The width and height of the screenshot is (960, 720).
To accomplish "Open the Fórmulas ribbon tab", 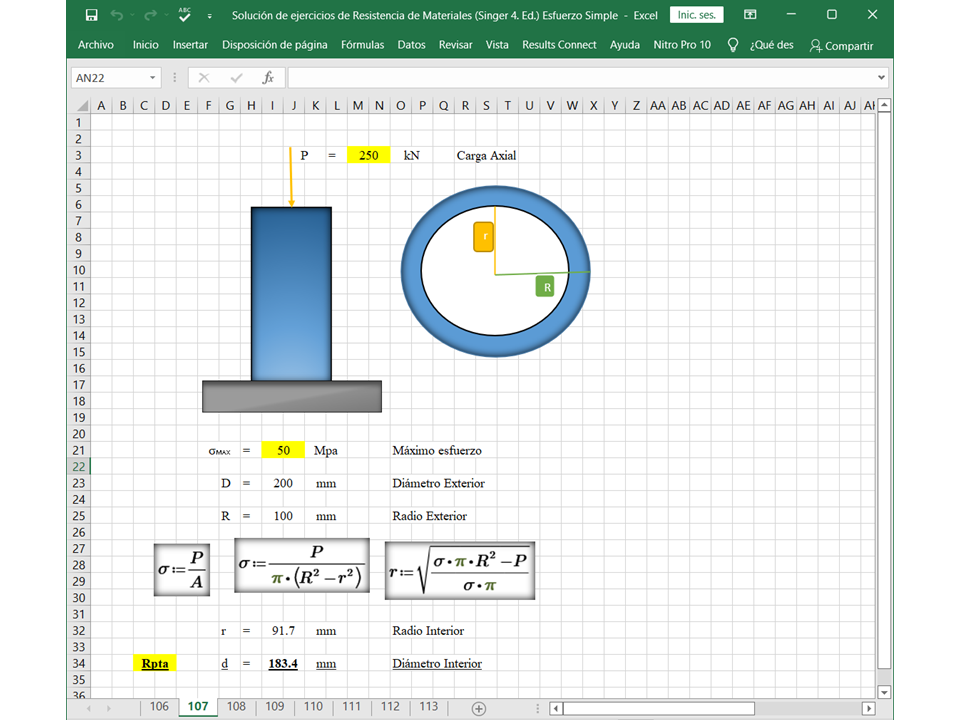I will tap(362, 45).
